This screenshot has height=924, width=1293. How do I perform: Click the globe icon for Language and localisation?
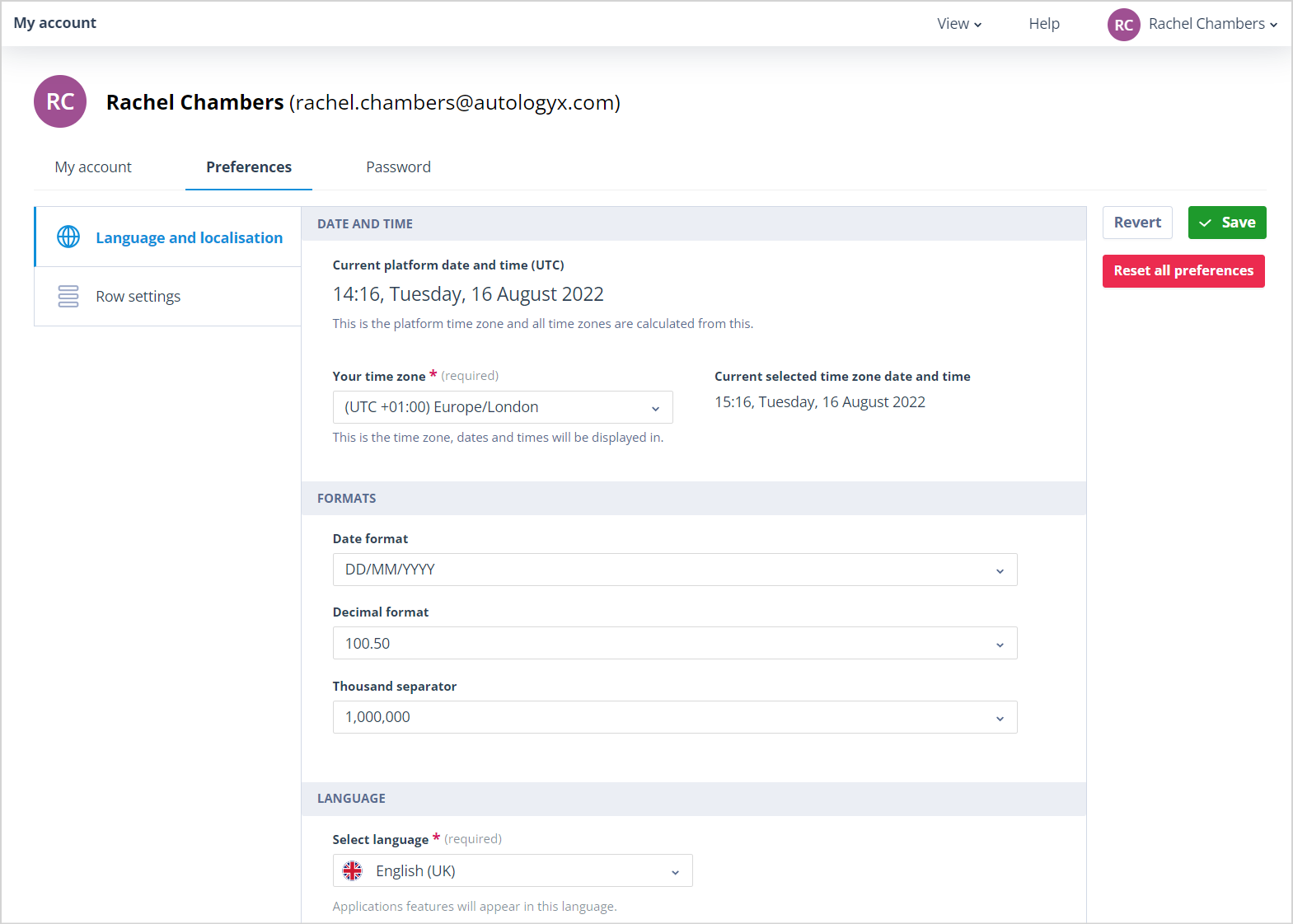coord(68,237)
